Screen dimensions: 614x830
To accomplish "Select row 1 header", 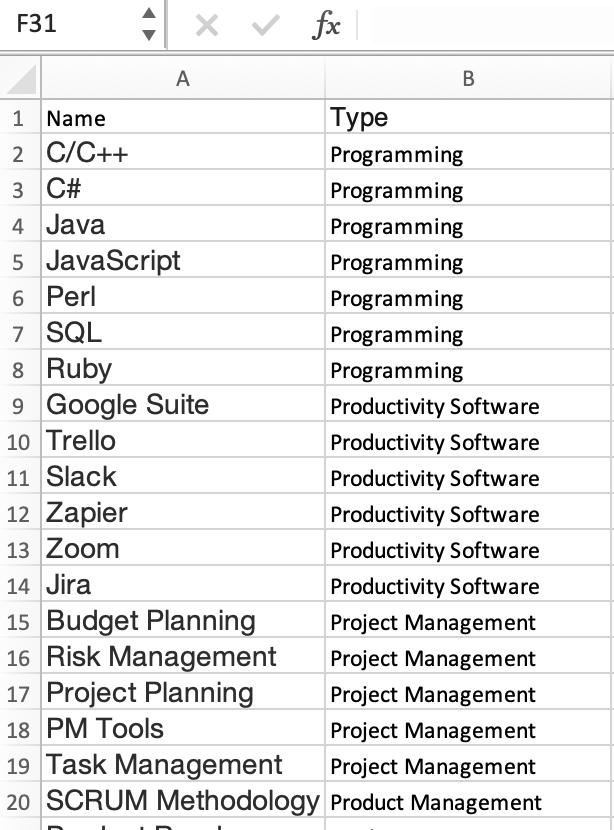I will pos(19,118).
